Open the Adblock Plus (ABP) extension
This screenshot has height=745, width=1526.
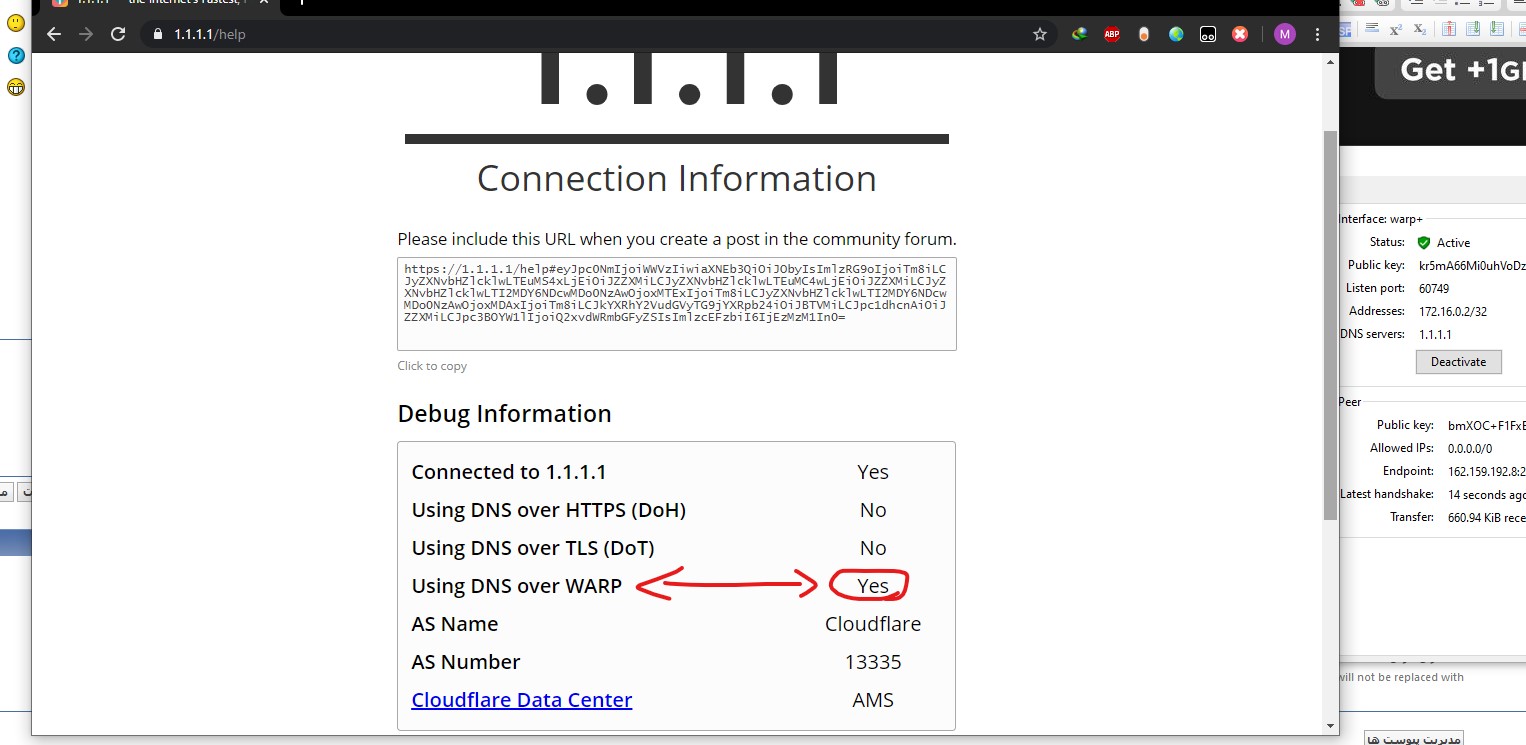pos(1111,34)
